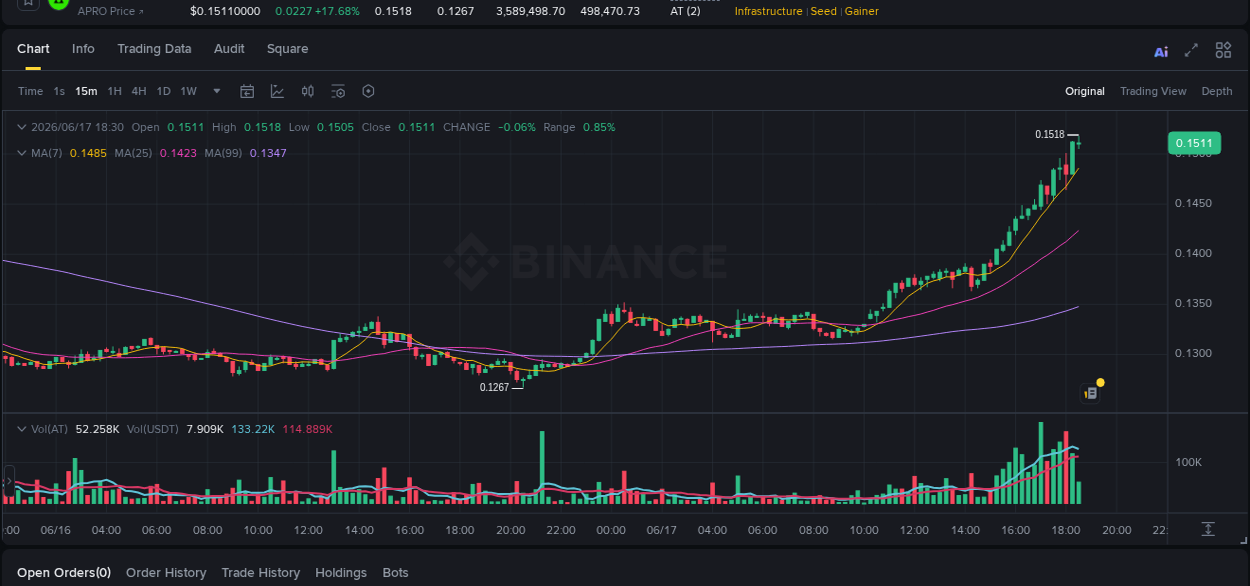Open the Square tab

pyautogui.click(x=287, y=49)
